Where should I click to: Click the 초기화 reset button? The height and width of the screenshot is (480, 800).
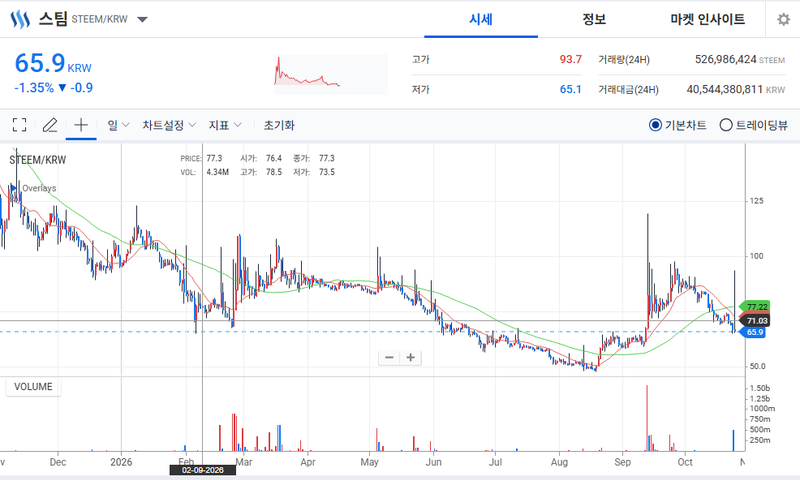click(279, 125)
